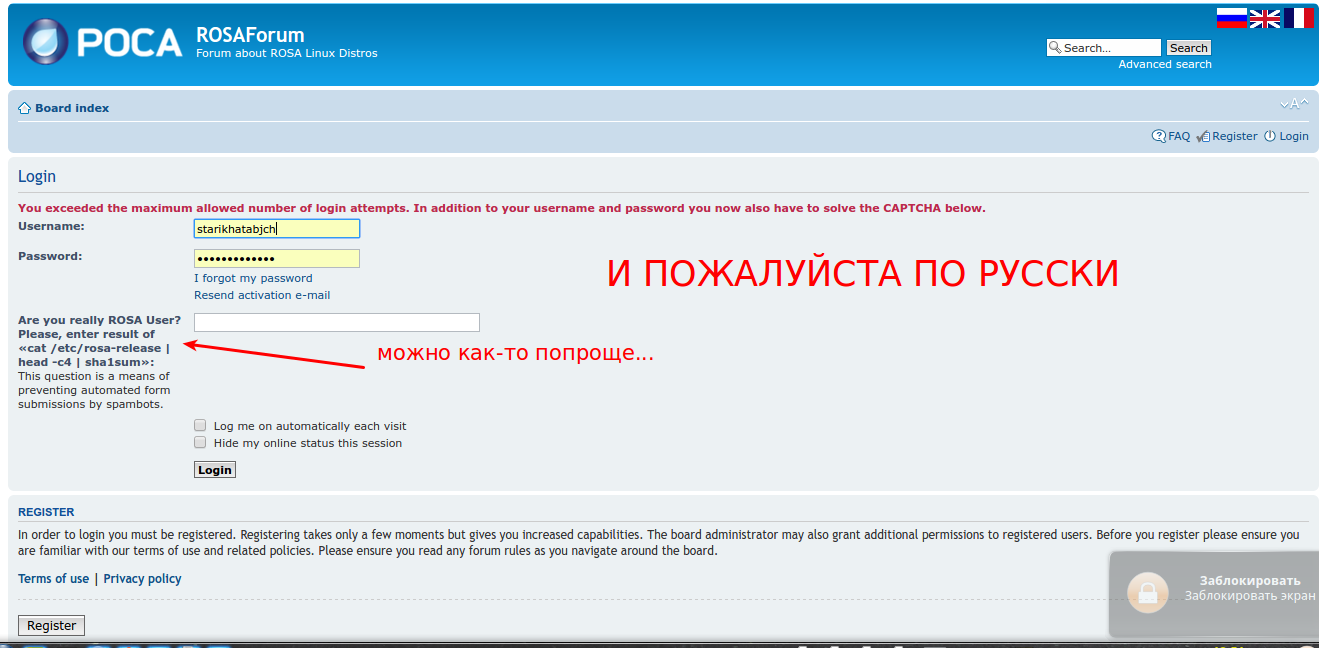Click the Login power icon in the top navigation
This screenshot has width=1319, height=648.
pos(1270,136)
